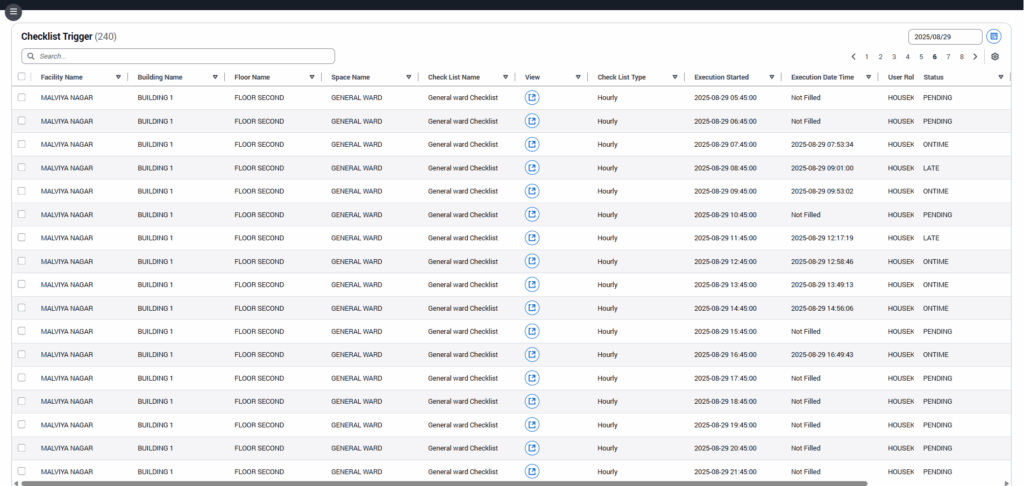Image resolution: width=1024 pixels, height=486 pixels.
Task: Open view icon for 14:45:00 row
Action: click(532, 308)
